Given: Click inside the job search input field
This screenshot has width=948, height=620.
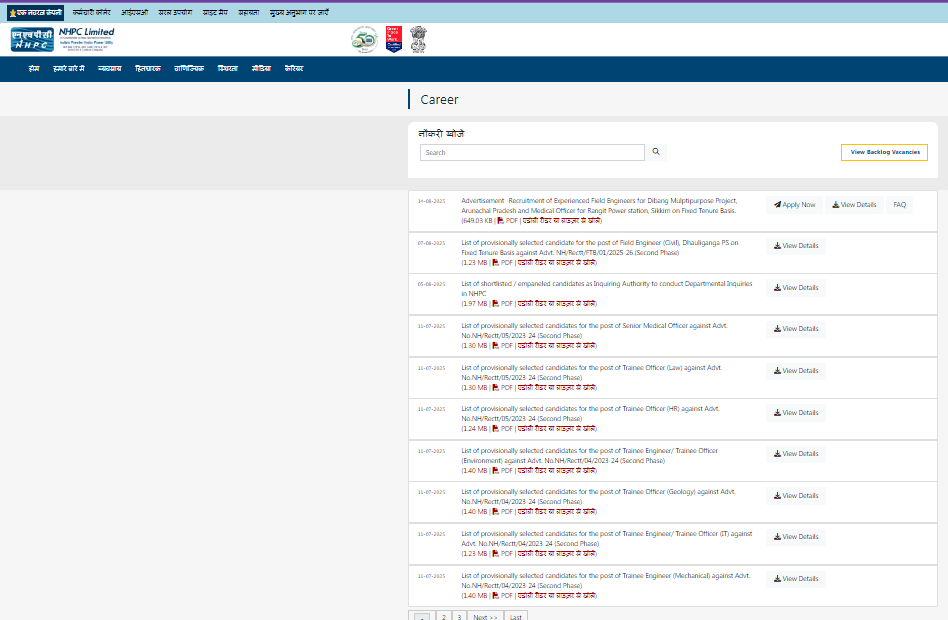Looking at the screenshot, I should pyautogui.click(x=530, y=152).
